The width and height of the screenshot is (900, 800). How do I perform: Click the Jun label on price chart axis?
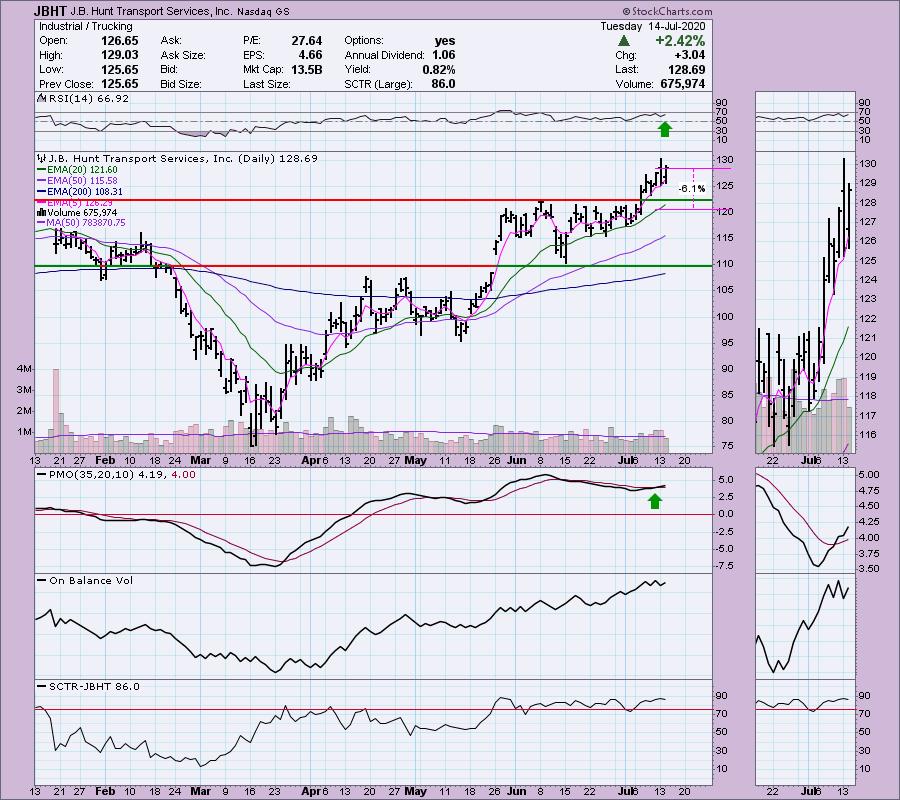coord(517,460)
